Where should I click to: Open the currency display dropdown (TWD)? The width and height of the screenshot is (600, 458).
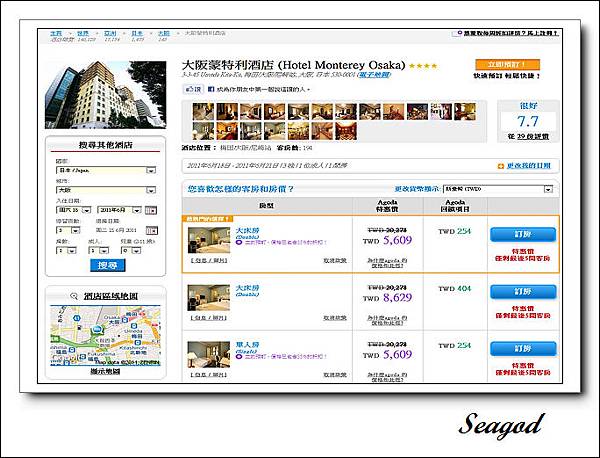pos(498,189)
